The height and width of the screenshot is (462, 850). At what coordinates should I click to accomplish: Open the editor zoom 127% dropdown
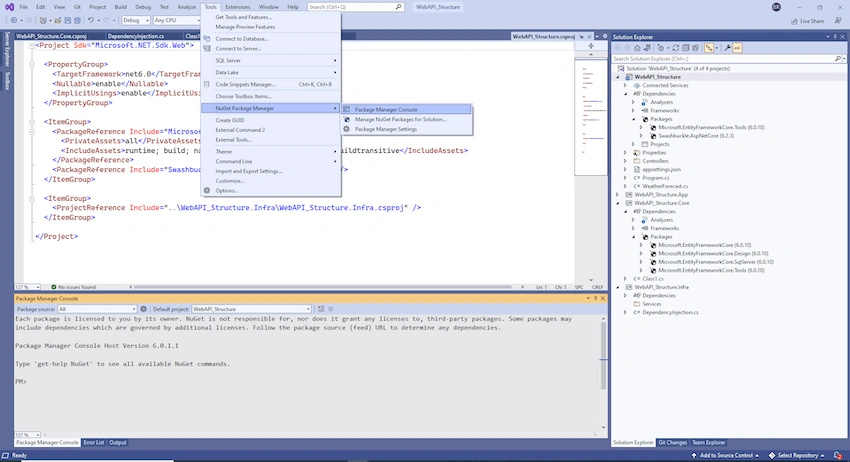click(x=27, y=287)
